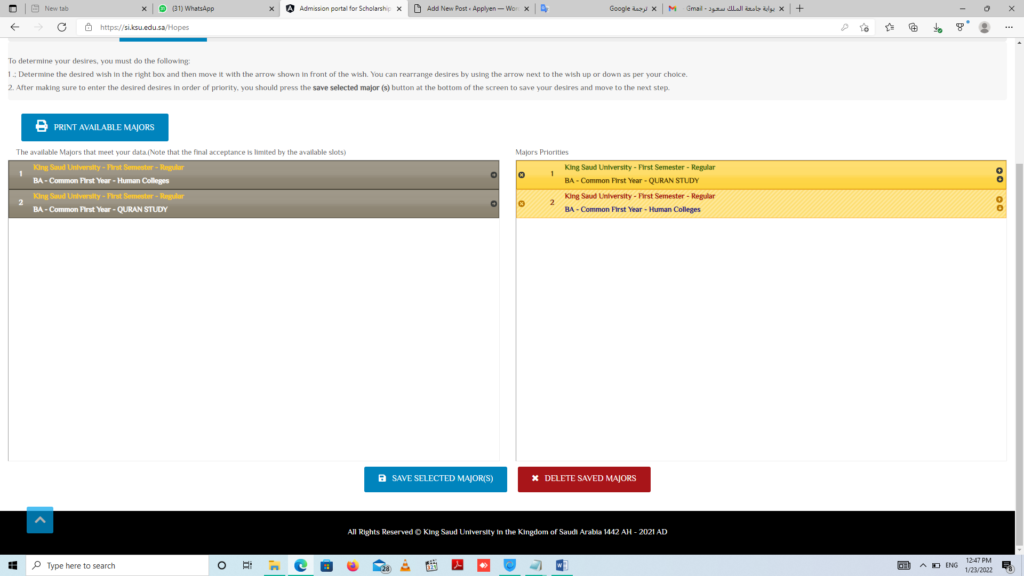Screen dimensions: 1024x576
Task: Open Microsoft Store from taskbar
Action: tap(327, 566)
